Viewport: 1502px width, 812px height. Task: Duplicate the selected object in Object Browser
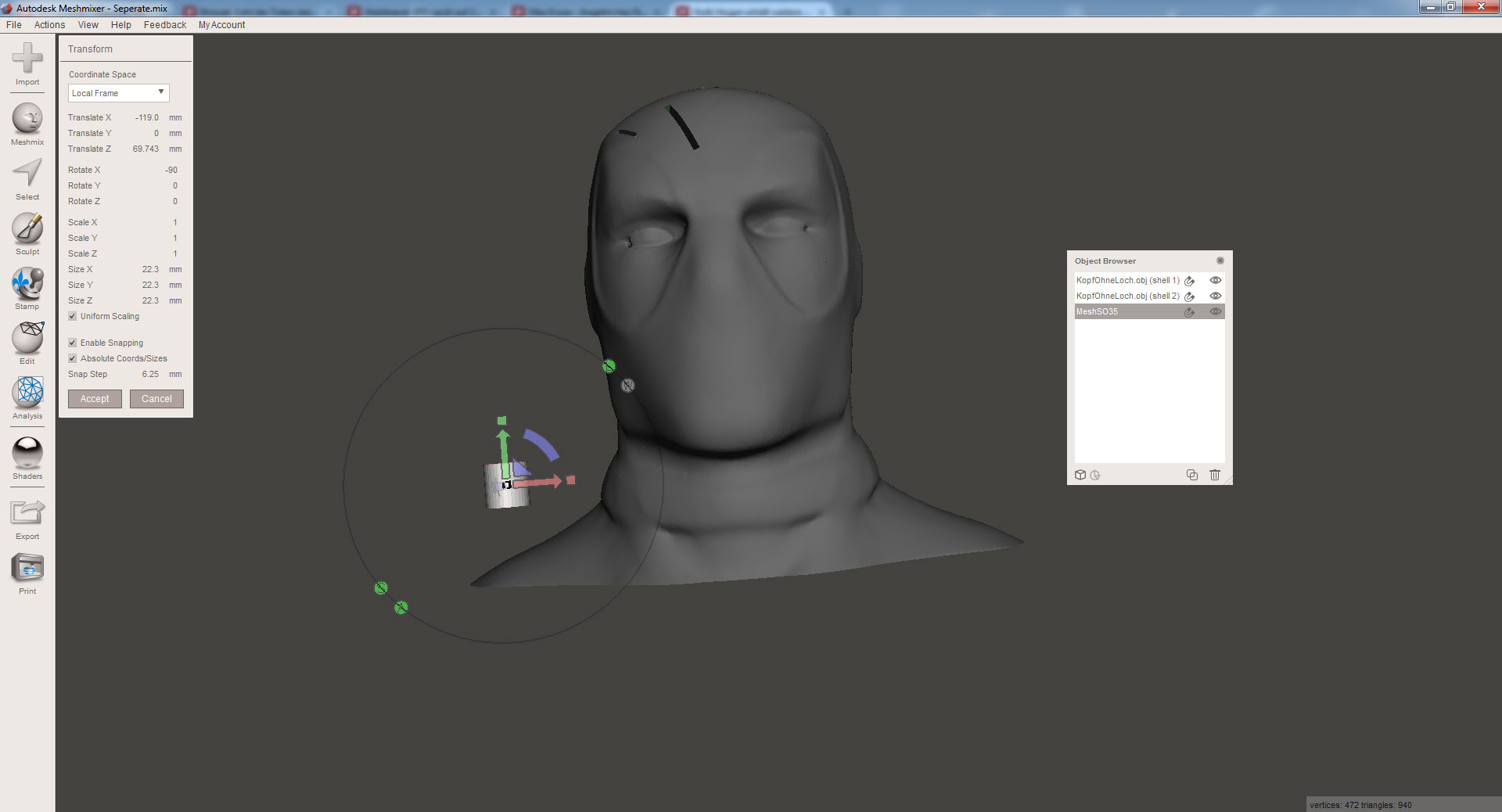pos(1192,475)
